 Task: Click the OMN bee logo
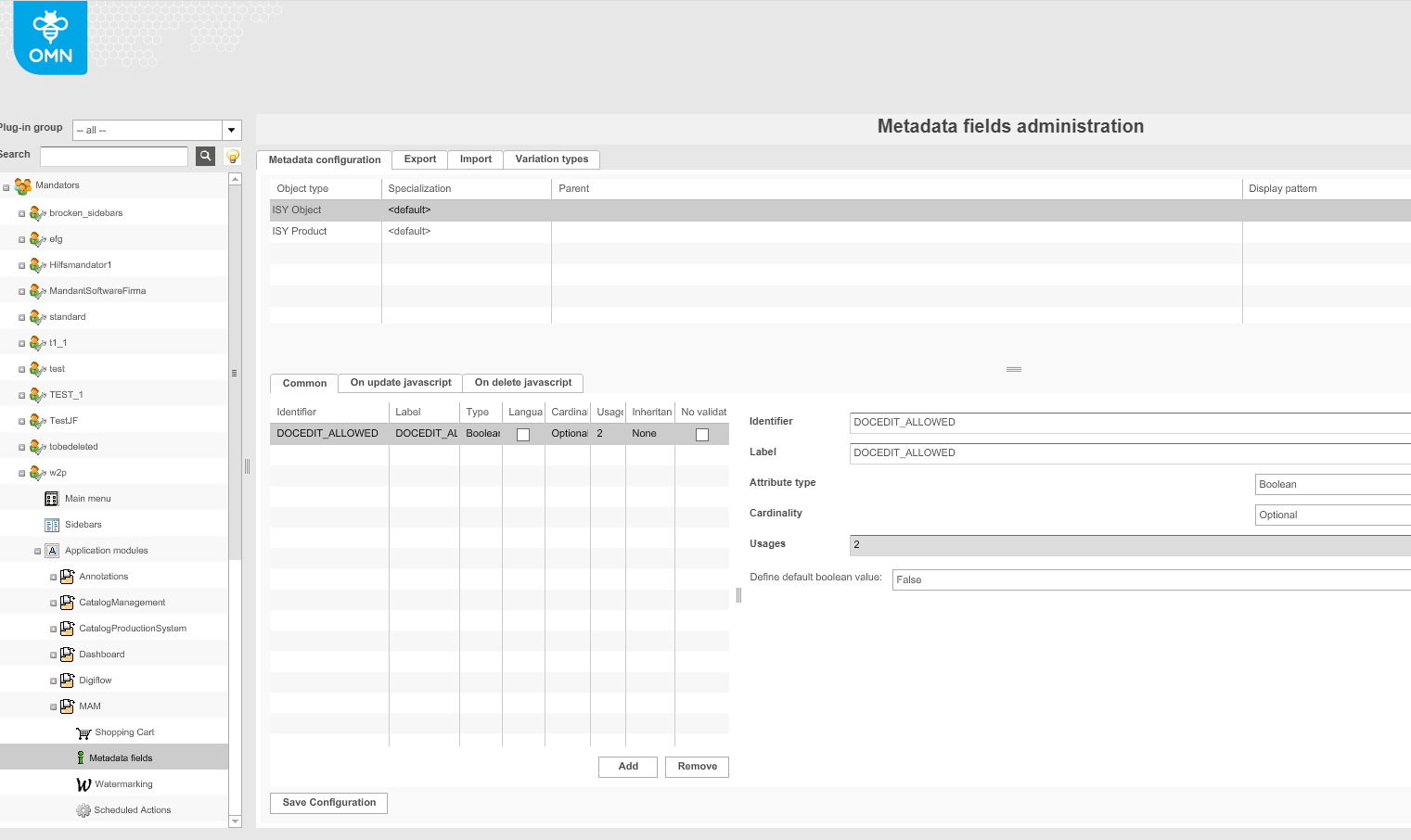coord(50,39)
